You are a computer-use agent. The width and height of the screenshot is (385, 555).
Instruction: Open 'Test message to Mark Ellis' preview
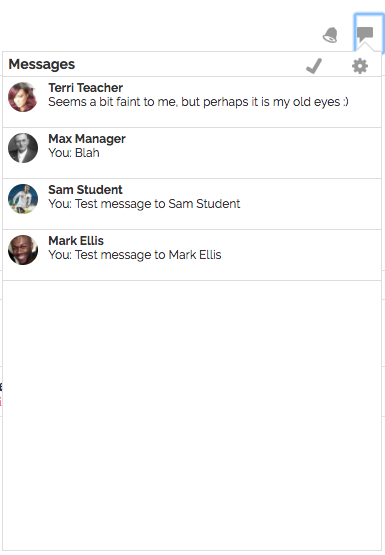coord(135,255)
